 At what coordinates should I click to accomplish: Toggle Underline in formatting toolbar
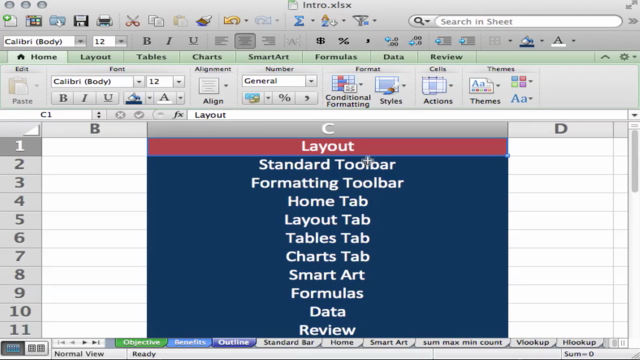[193, 41]
